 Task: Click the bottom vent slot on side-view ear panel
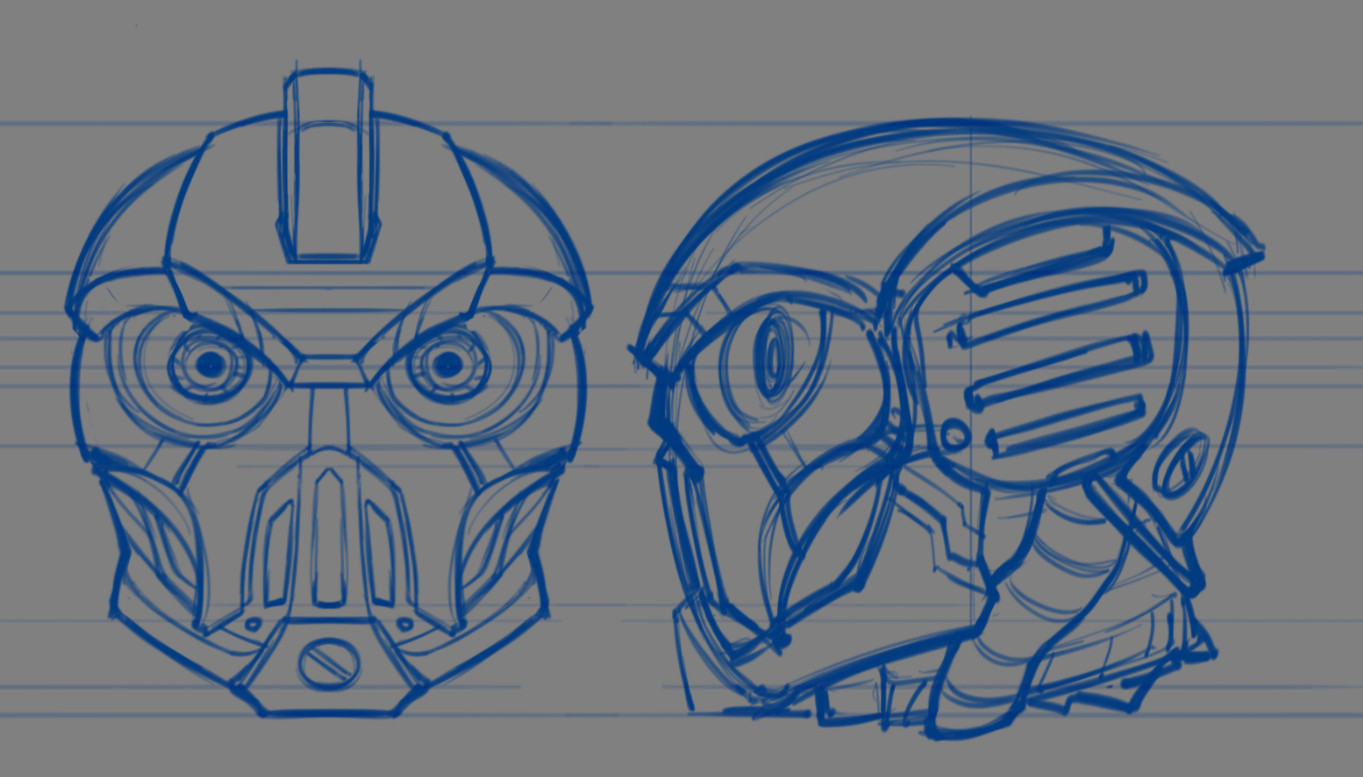pyautogui.click(x=1066, y=426)
